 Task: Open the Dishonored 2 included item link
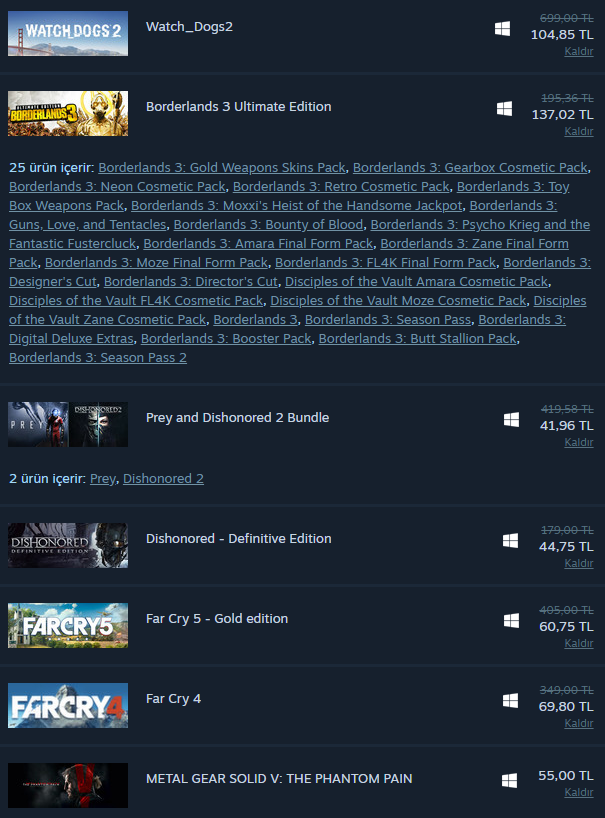(163, 478)
